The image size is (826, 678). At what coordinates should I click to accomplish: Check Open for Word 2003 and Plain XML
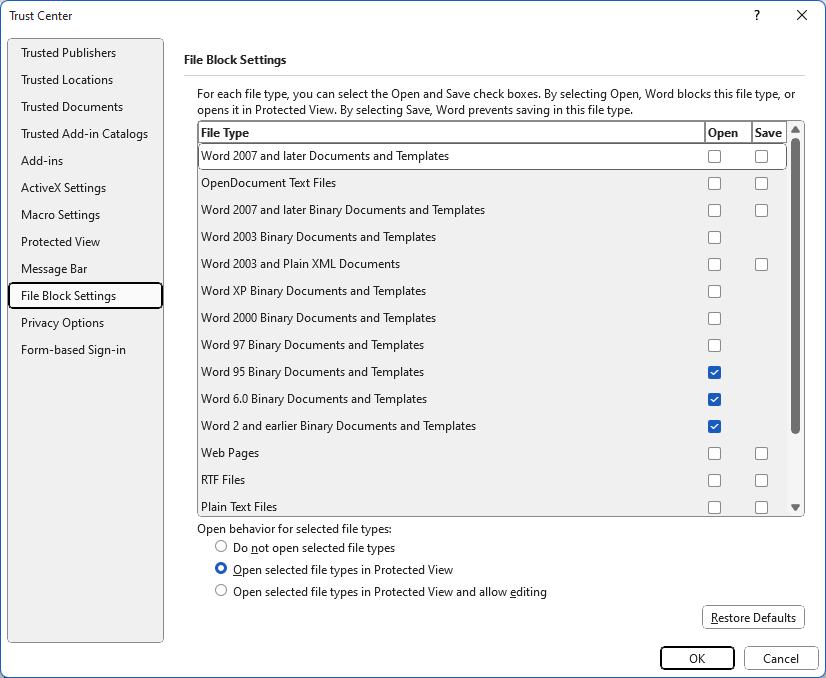(x=714, y=264)
